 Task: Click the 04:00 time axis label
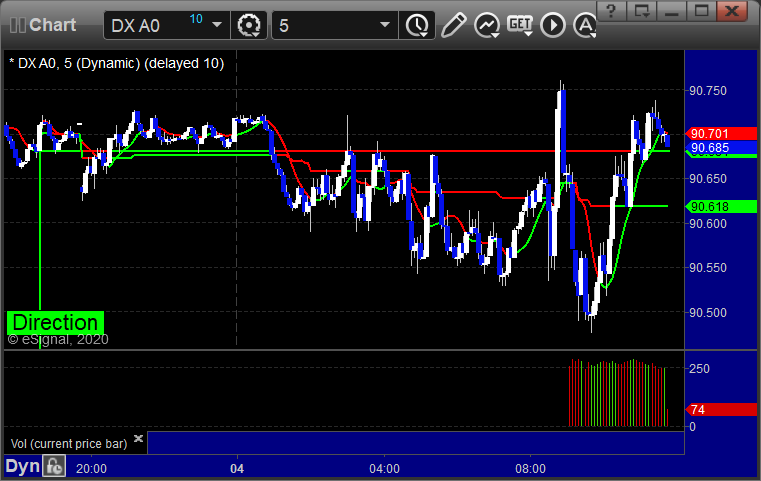[384, 469]
